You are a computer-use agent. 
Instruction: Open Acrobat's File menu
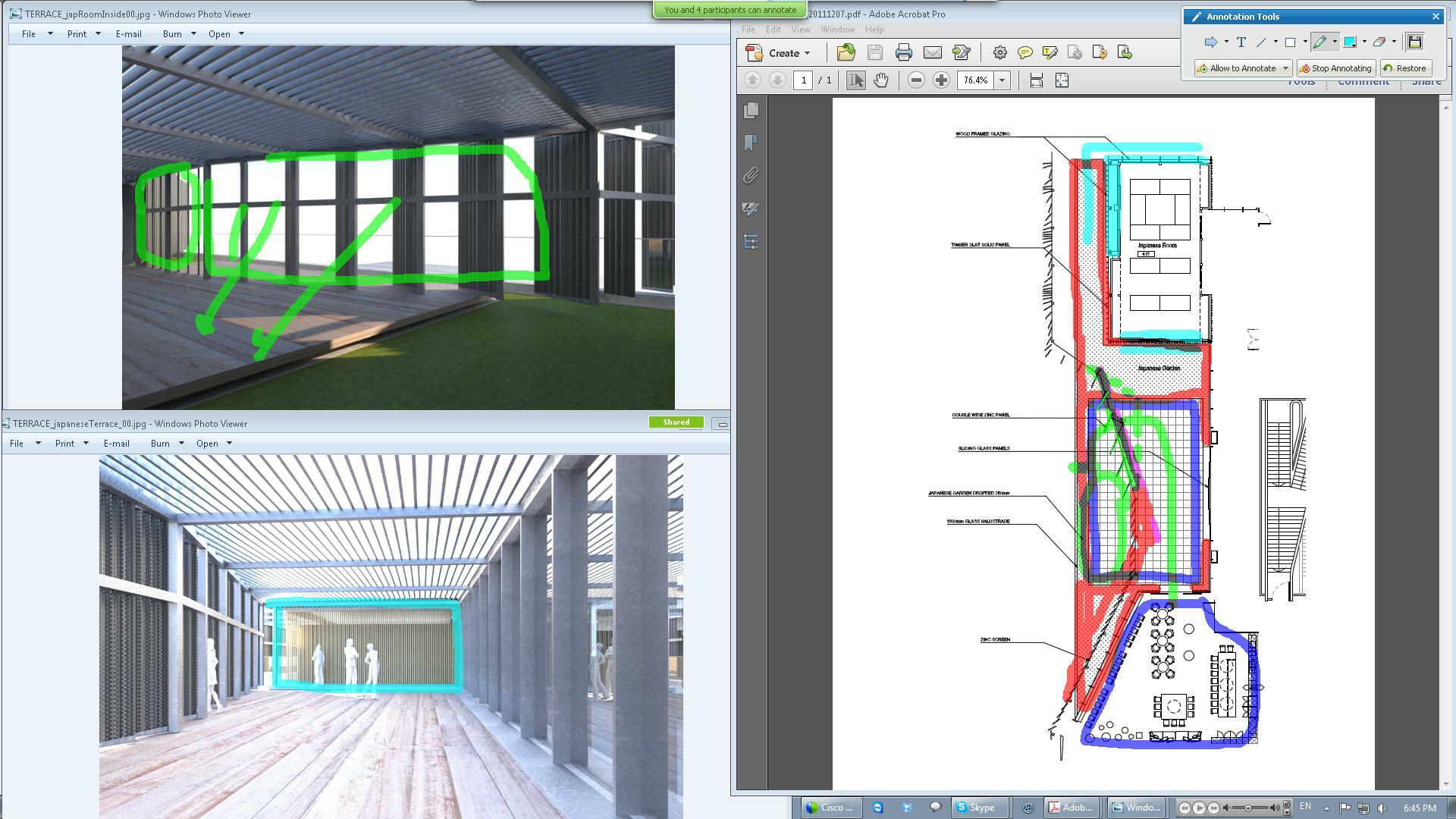tap(748, 30)
